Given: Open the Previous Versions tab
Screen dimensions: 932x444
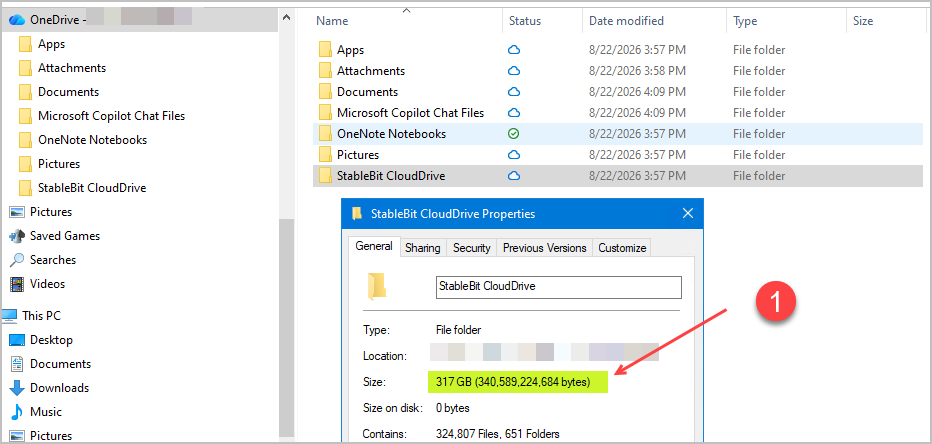Looking at the screenshot, I should click(x=544, y=248).
